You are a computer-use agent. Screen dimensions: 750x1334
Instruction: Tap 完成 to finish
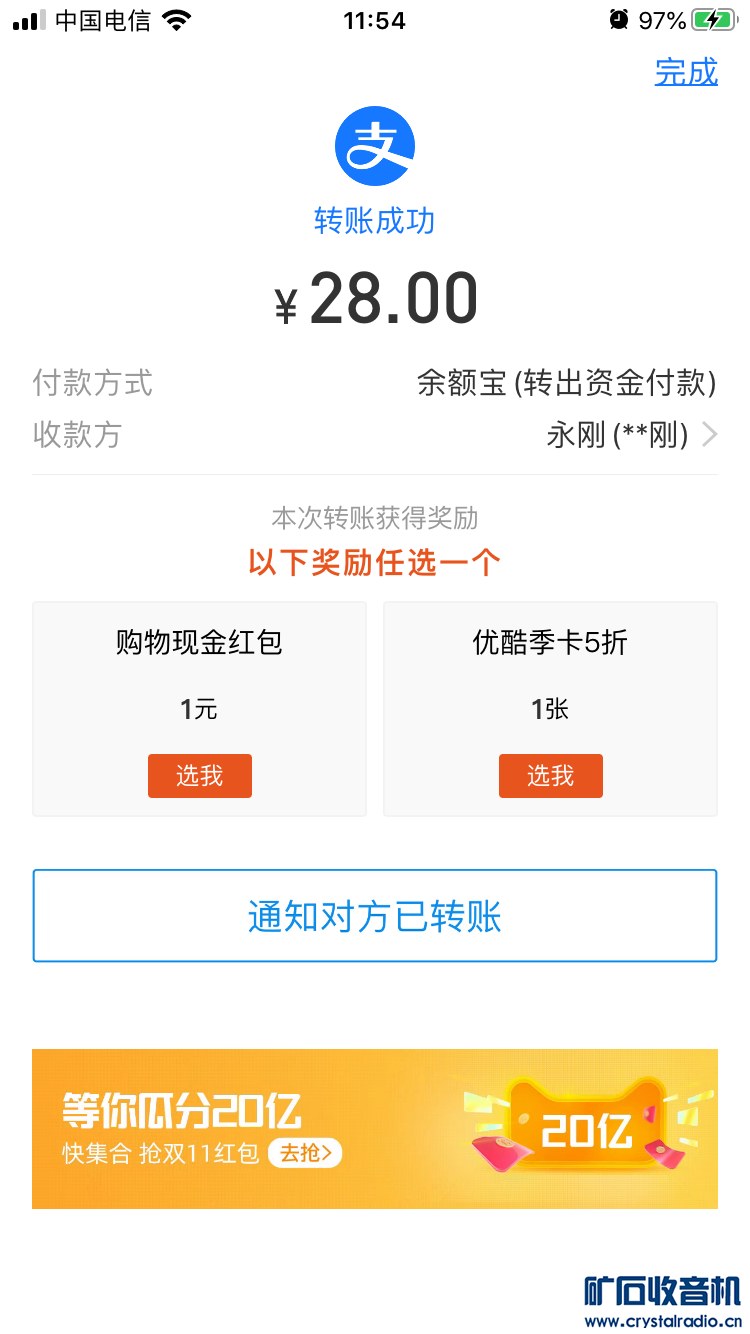pos(686,72)
